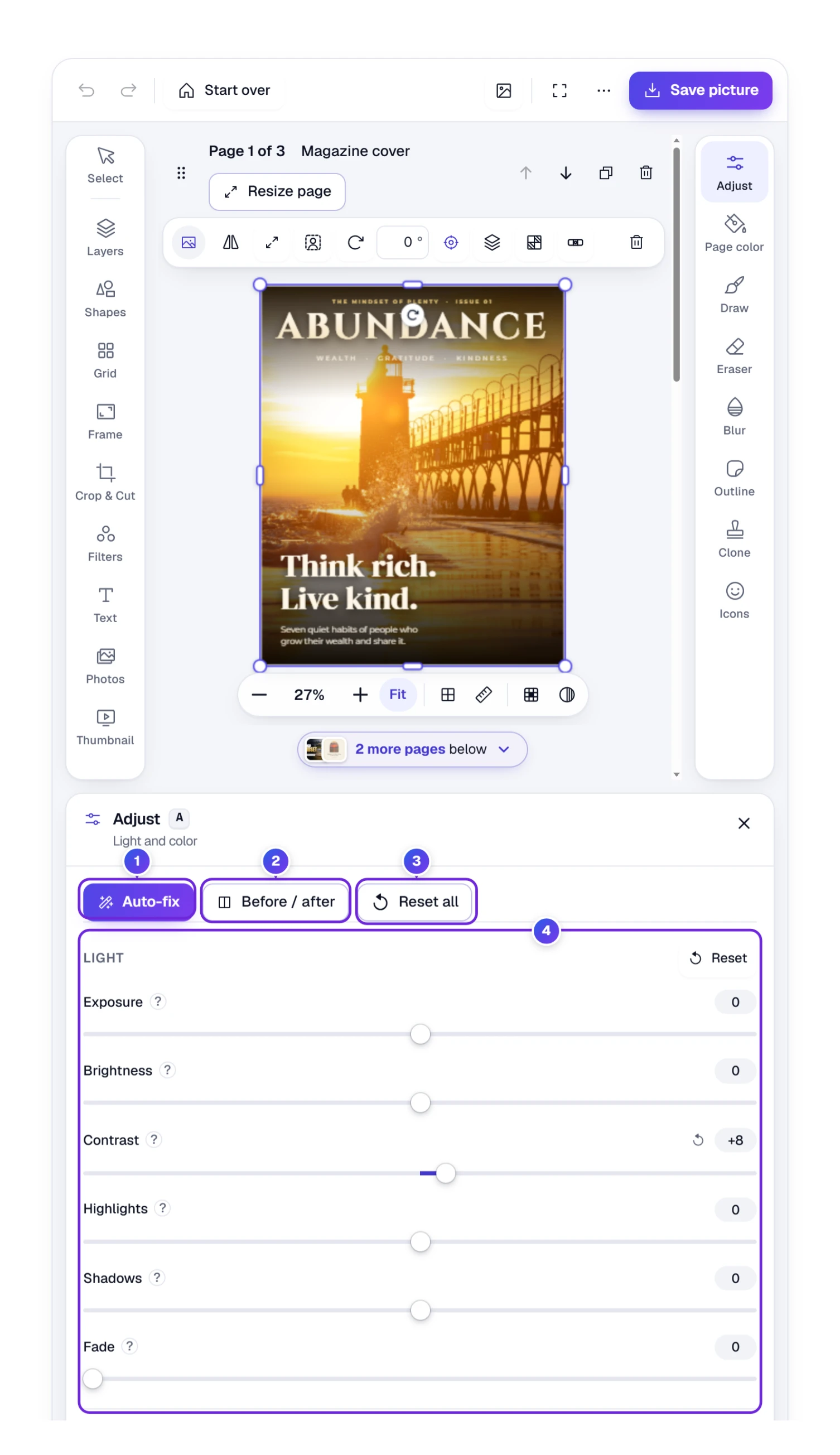Select the Clone stamp tool

pos(734,539)
